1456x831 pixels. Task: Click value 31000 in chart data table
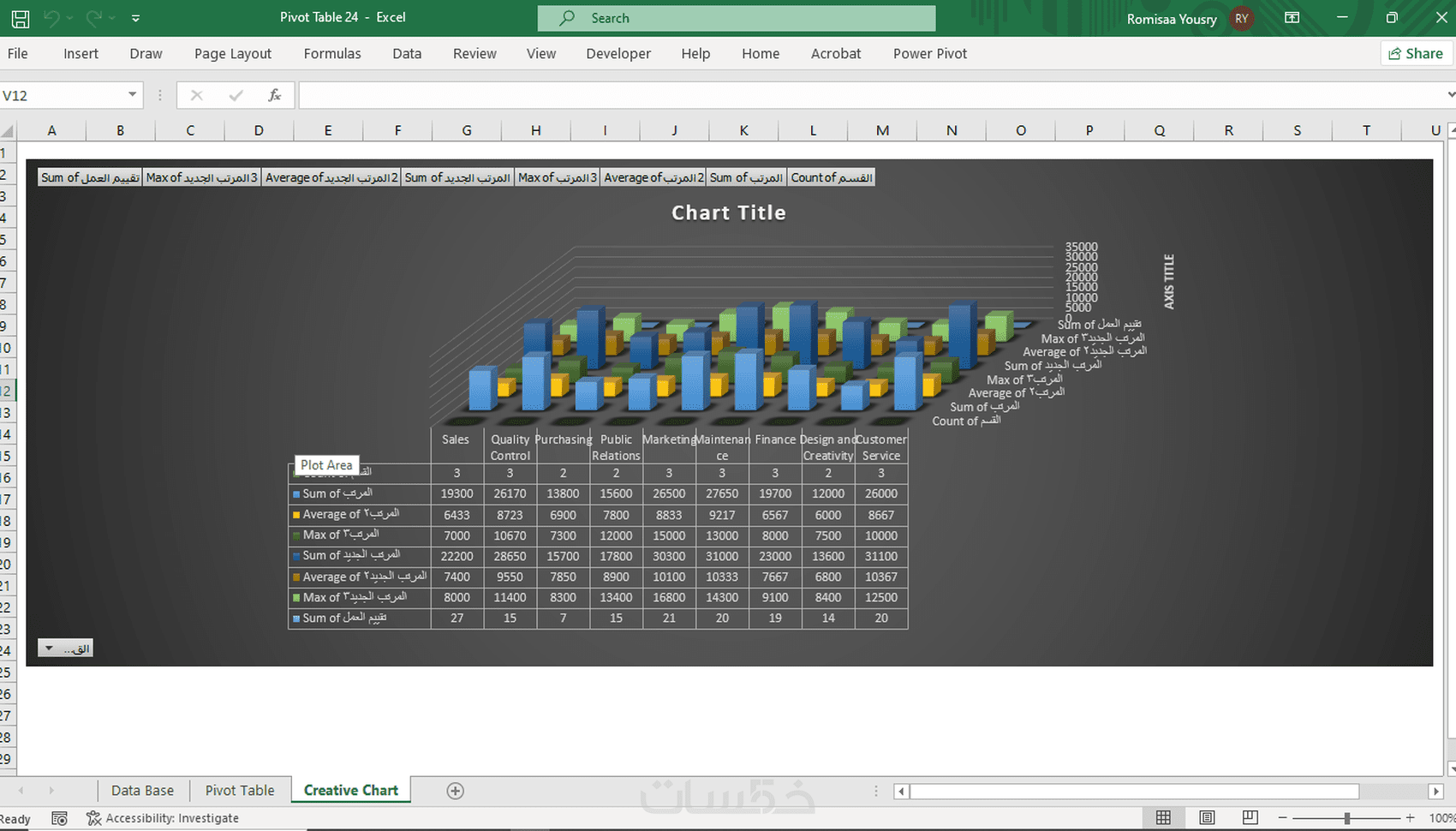click(x=722, y=556)
